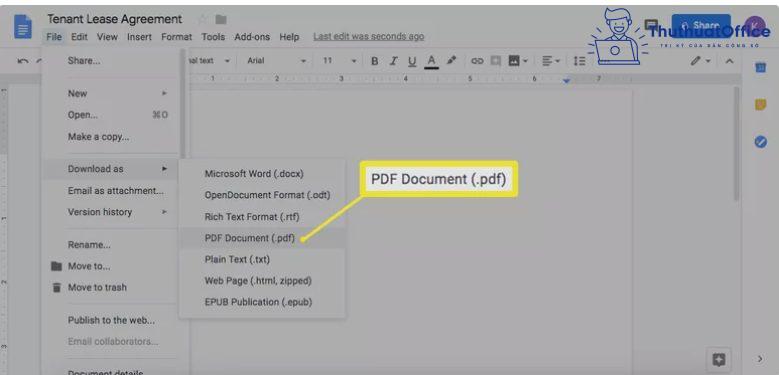Viewport: 779px width, 375px height.
Task: Click the Google Docs home icon
Action: pos(23,27)
